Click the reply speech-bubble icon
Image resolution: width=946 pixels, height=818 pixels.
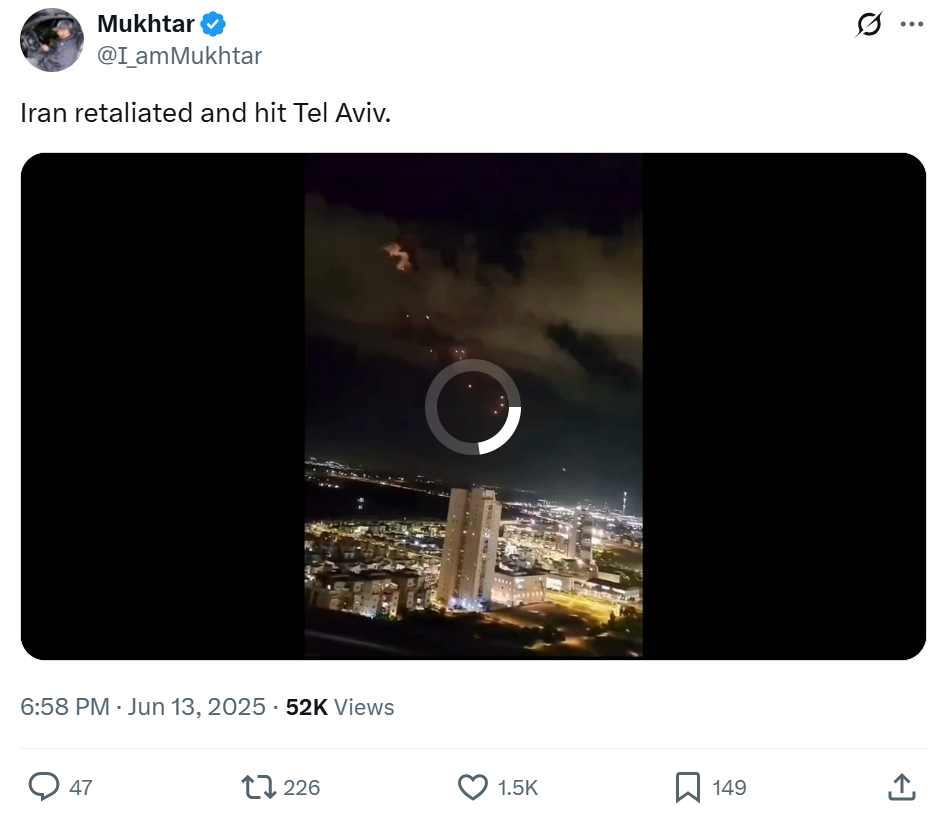(x=44, y=787)
